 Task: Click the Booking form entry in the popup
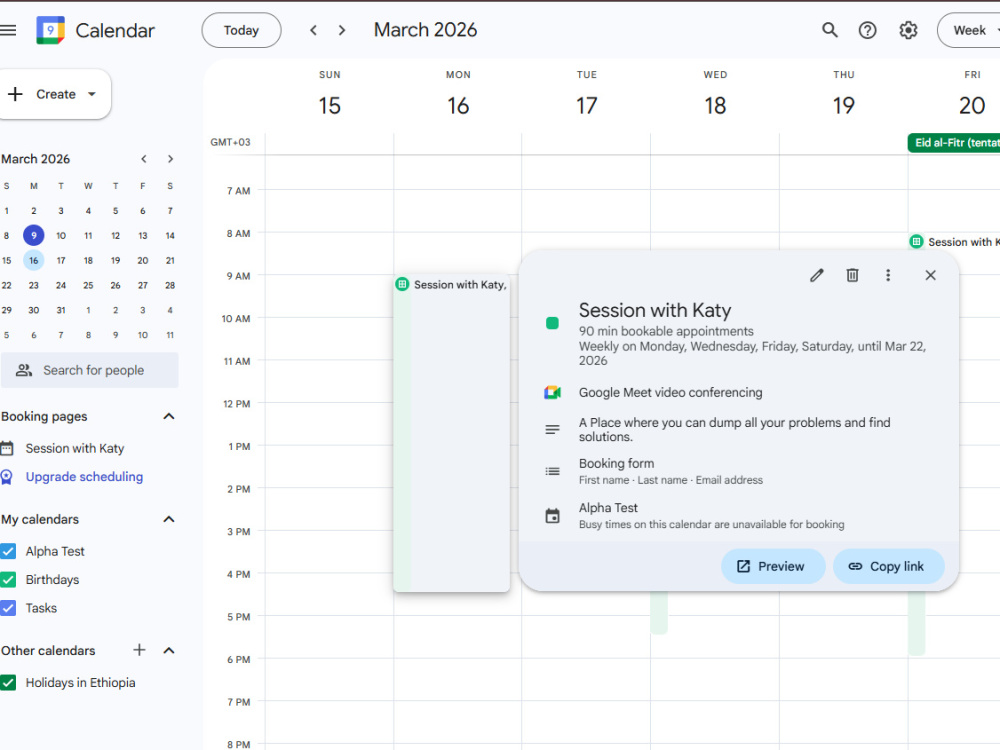670,471
